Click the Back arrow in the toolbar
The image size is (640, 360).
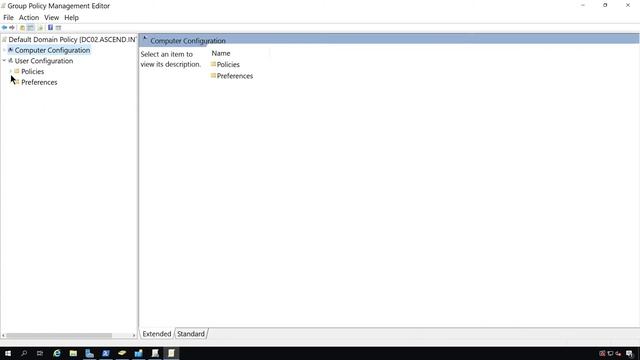pos(4,28)
